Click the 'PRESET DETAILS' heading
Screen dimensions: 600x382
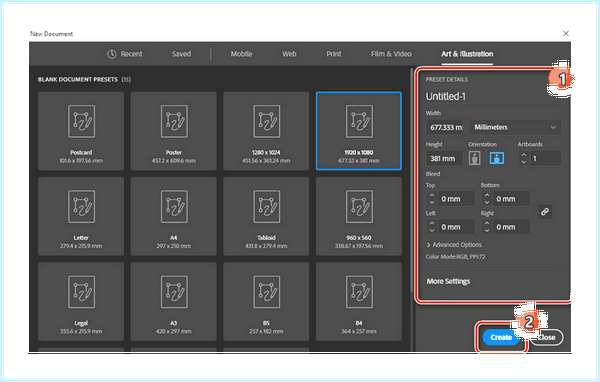[447, 80]
